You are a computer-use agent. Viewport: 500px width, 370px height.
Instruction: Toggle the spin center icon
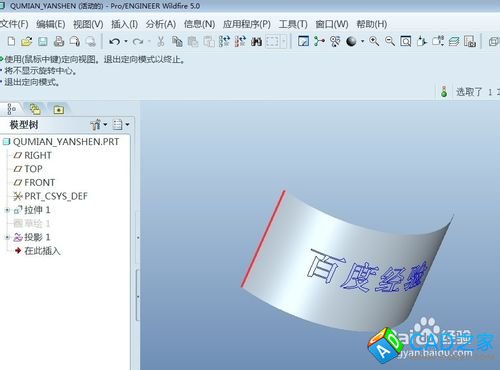(319, 41)
